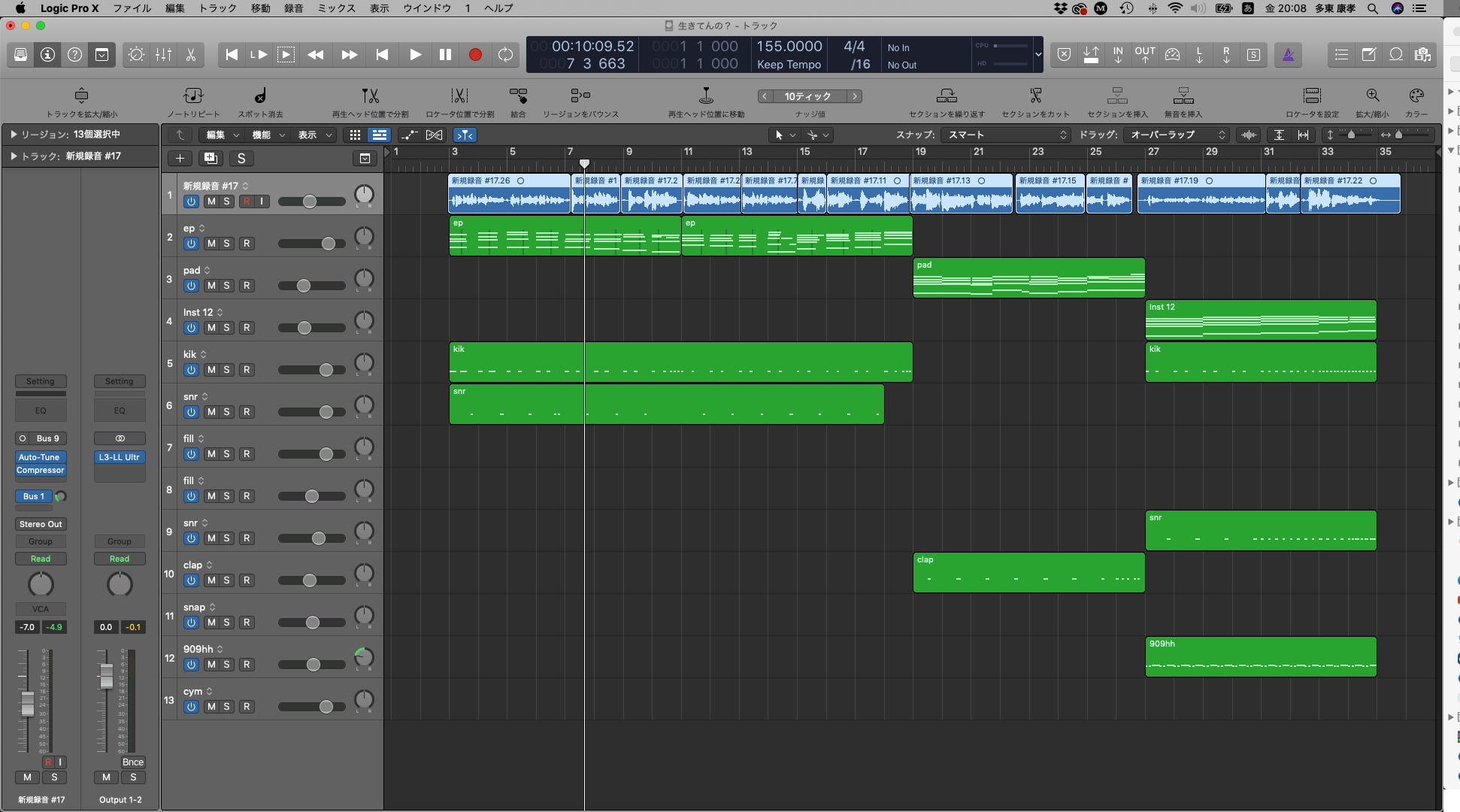
Task: Toggle the Cycle mode button
Action: coord(505,55)
